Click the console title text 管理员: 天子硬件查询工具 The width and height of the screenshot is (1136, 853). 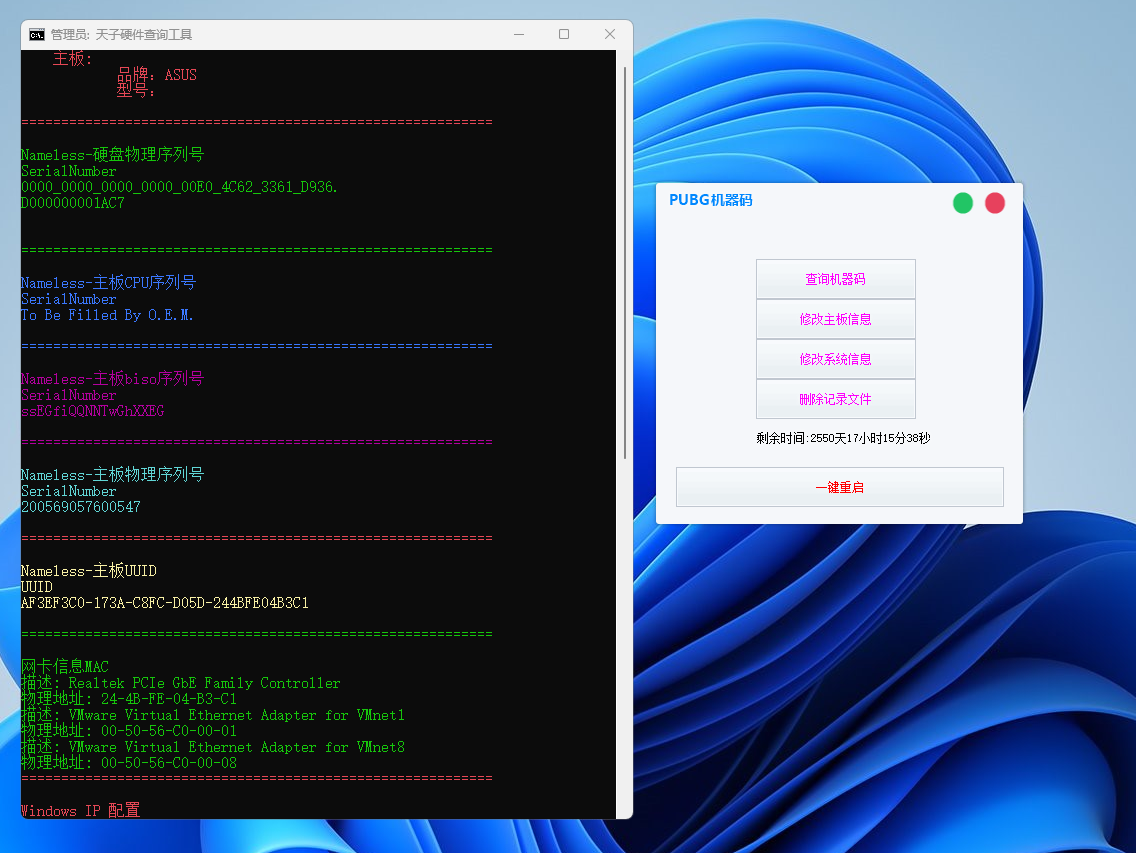pyautogui.click(x=121, y=34)
